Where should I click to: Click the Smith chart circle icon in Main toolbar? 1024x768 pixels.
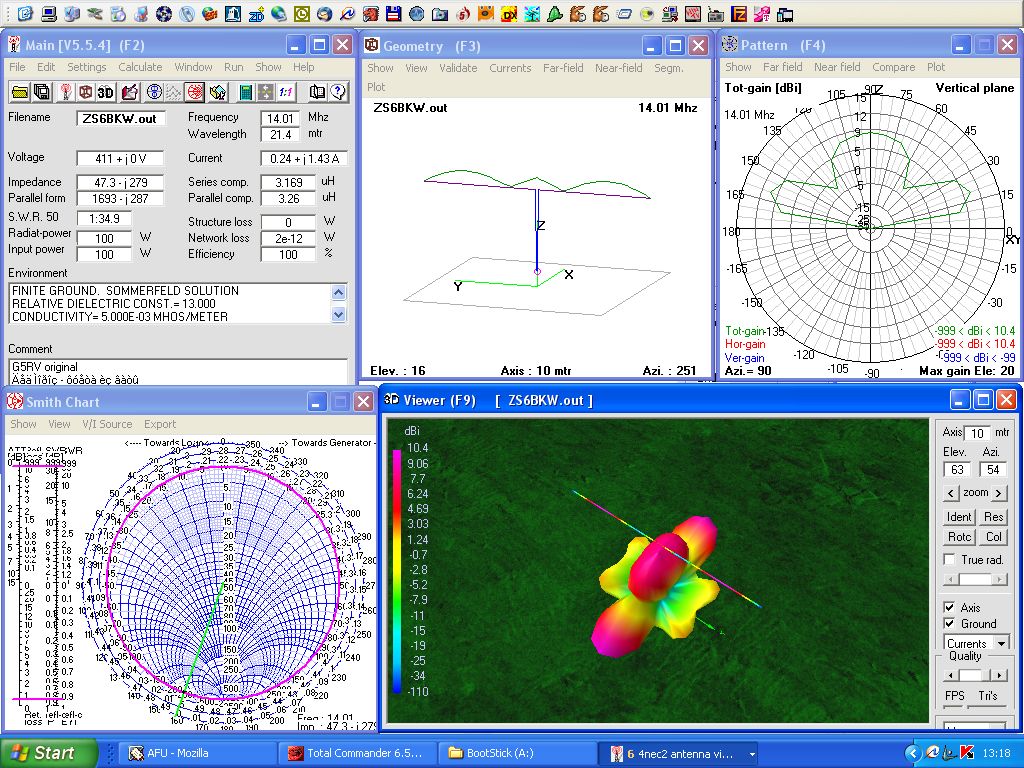(x=194, y=92)
